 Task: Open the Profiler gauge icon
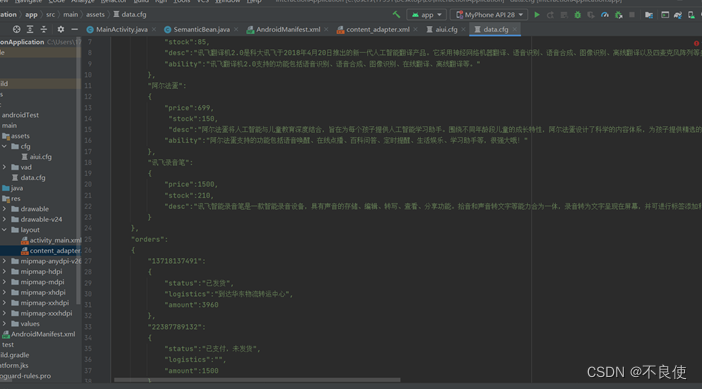[605, 15]
